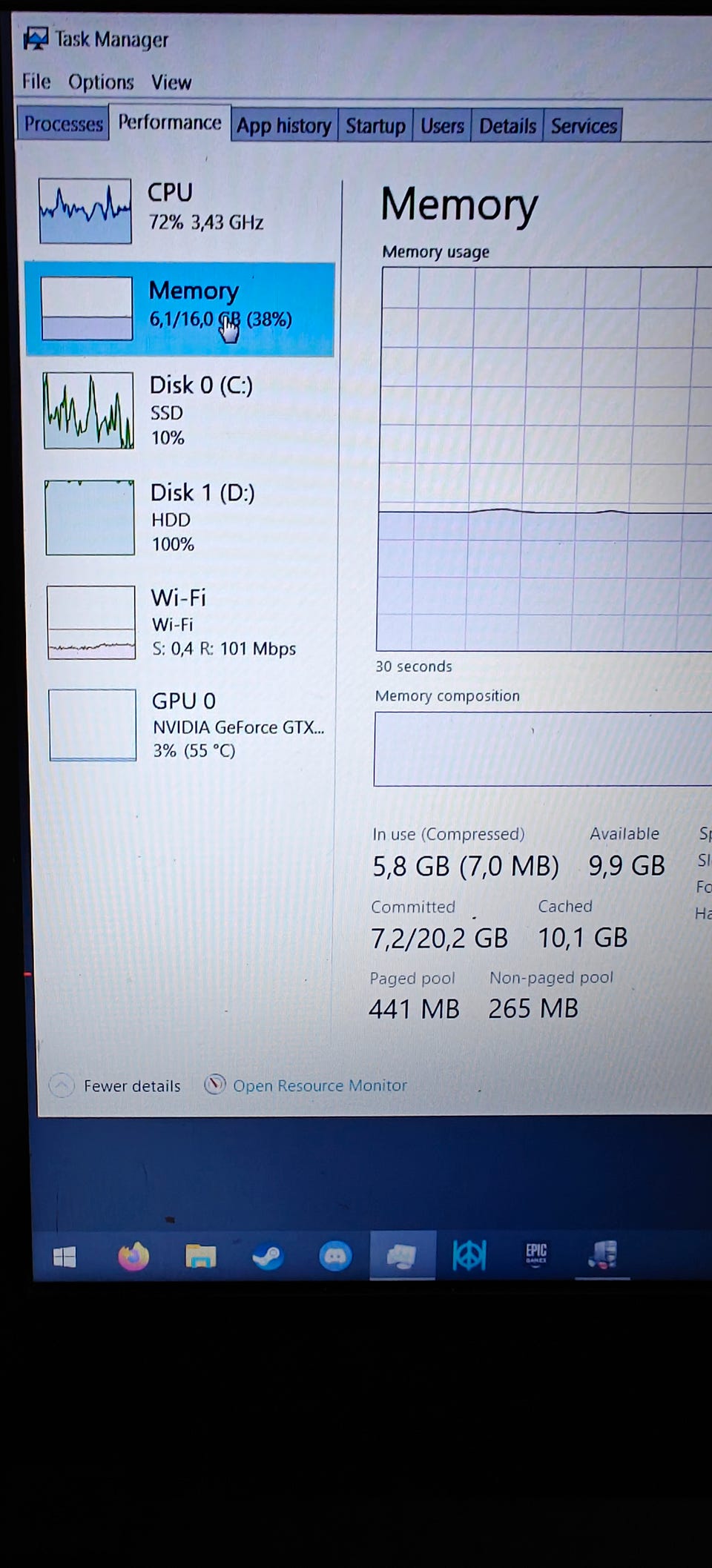Open the File menu
This screenshot has height=1568, width=712.
click(x=36, y=81)
